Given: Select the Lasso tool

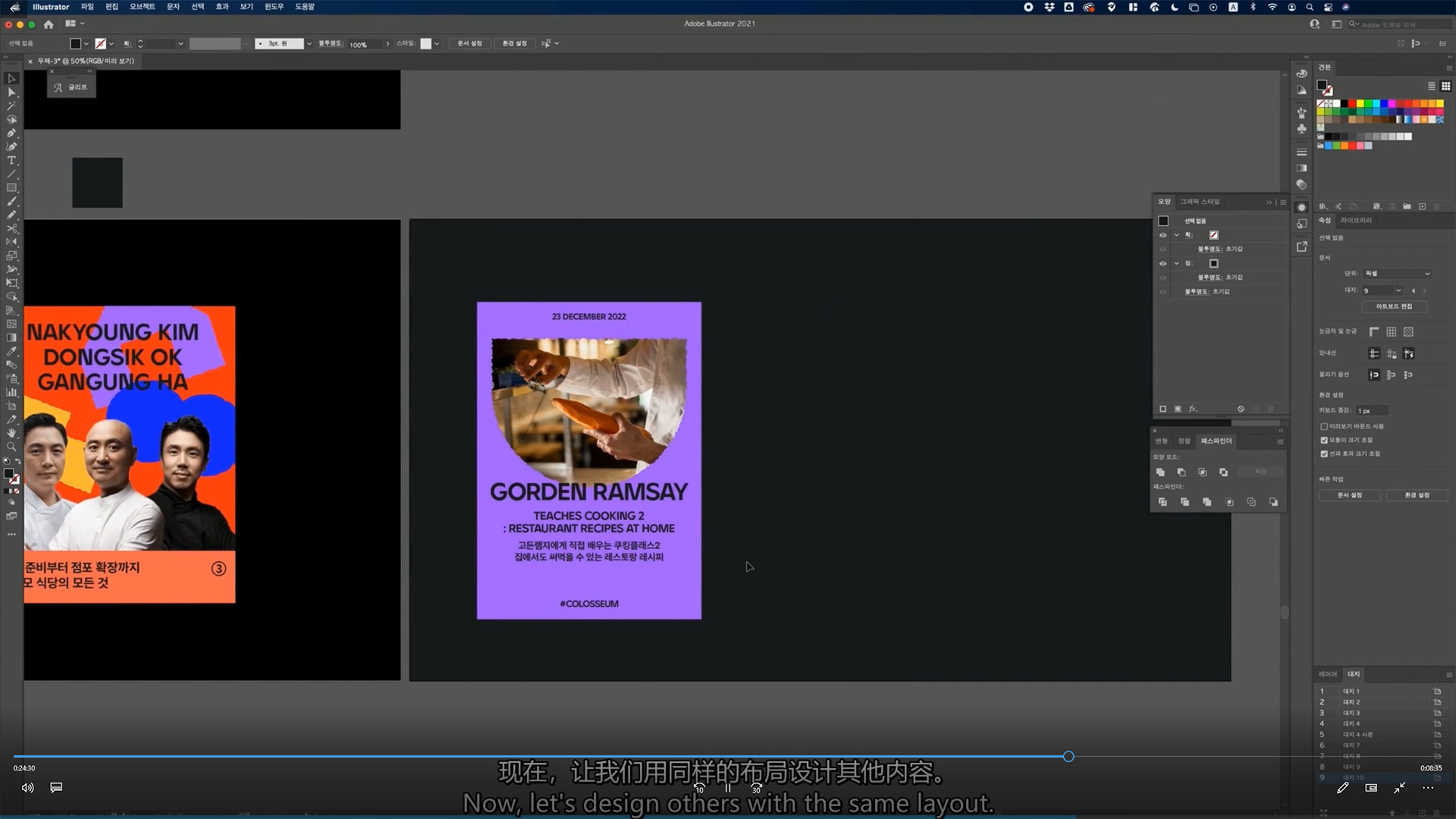Looking at the screenshot, I should (11, 119).
